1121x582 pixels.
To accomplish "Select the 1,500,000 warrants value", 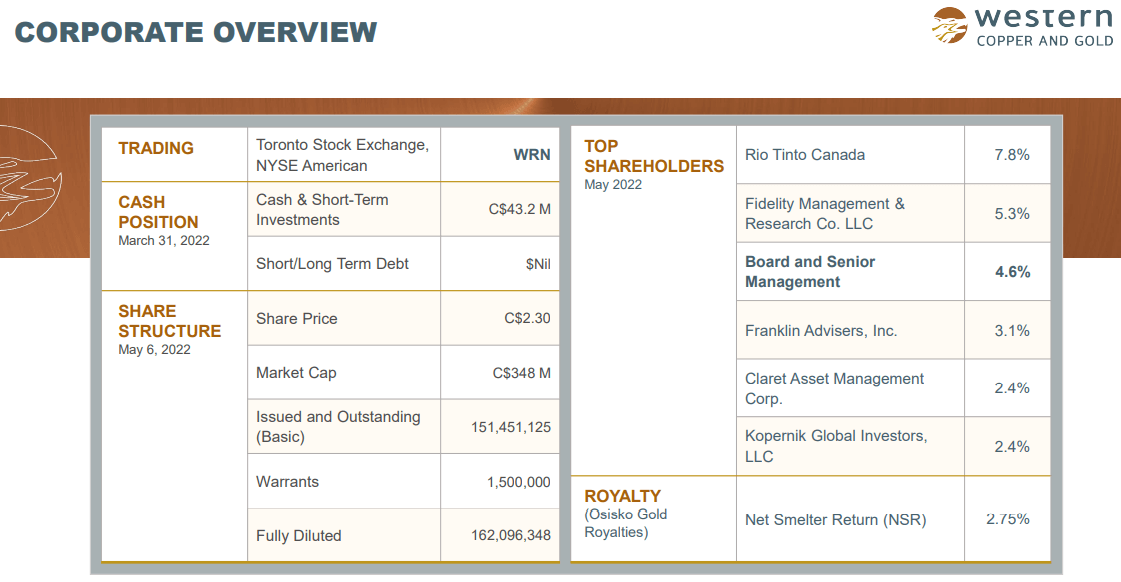I will [x=519, y=483].
